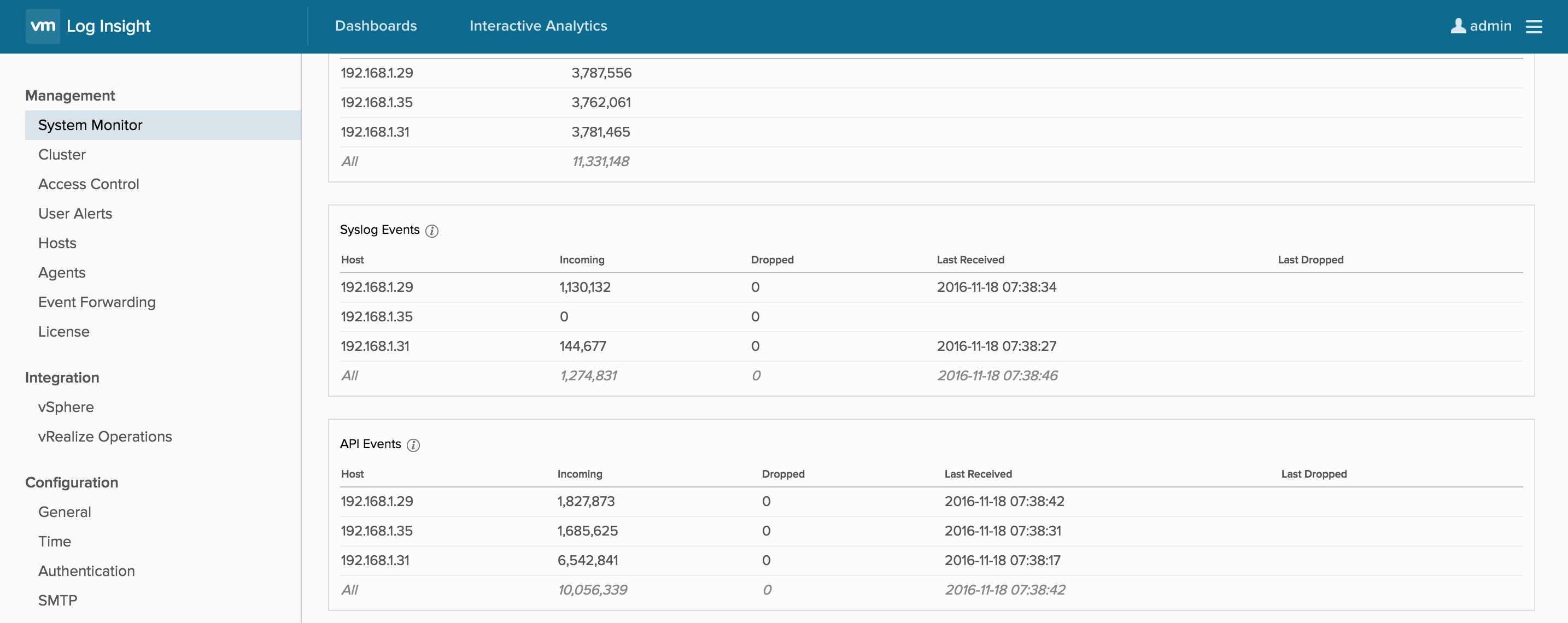
Task: Open the License management section
Action: pyautogui.click(x=63, y=331)
